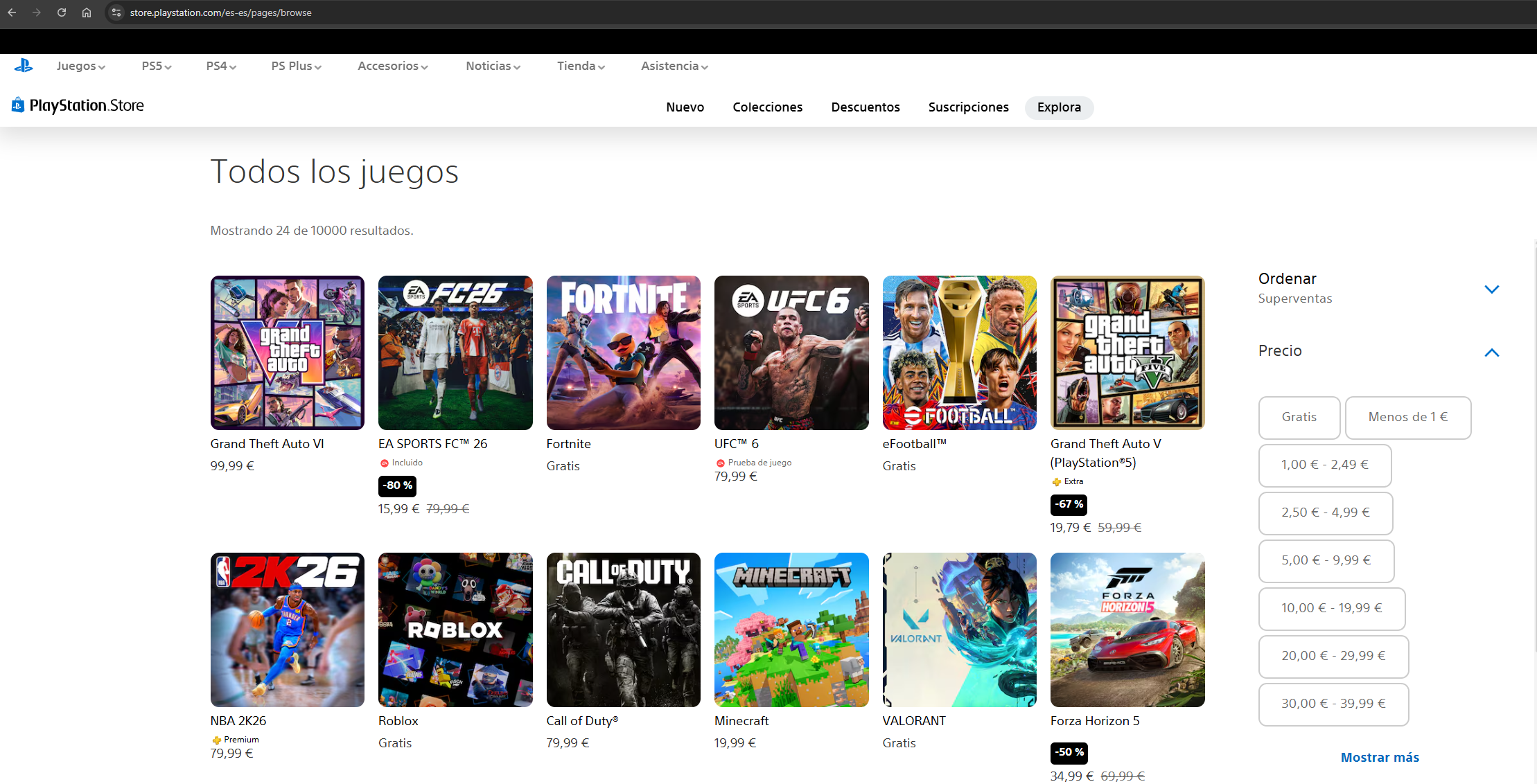Reload the page with the refresh icon
Screen dimensions: 1537x784
point(62,12)
